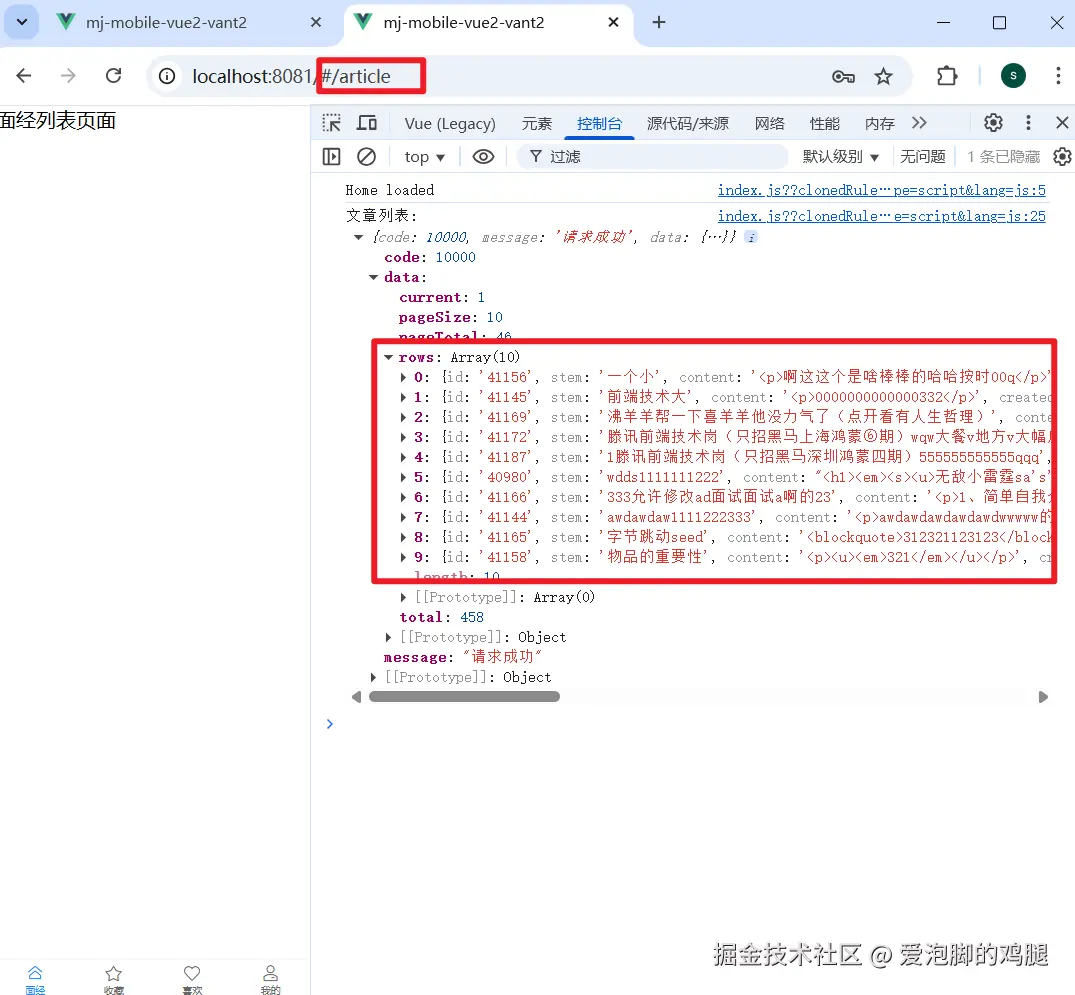Bookmark this page with the star
Image resolution: width=1075 pixels, height=995 pixels.
tap(883, 76)
